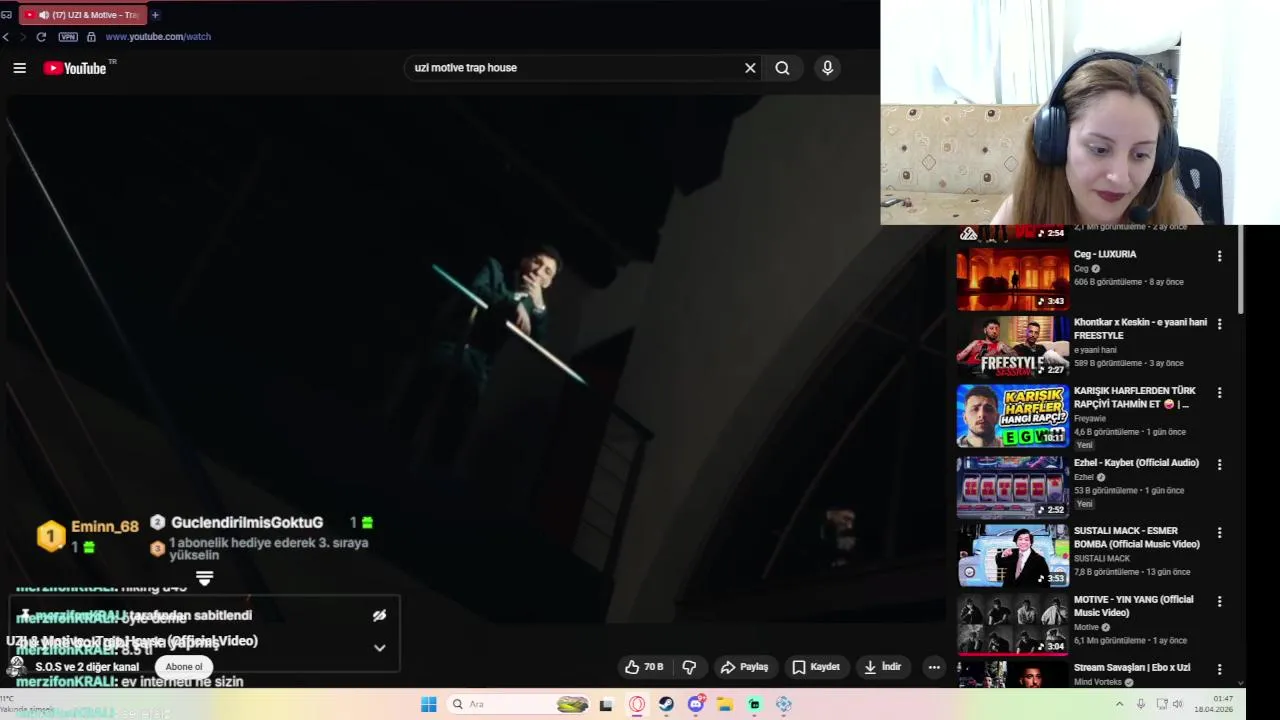Switch to UZI & Motive browser tab
Viewport: 1280px width, 720px height.
[84, 15]
